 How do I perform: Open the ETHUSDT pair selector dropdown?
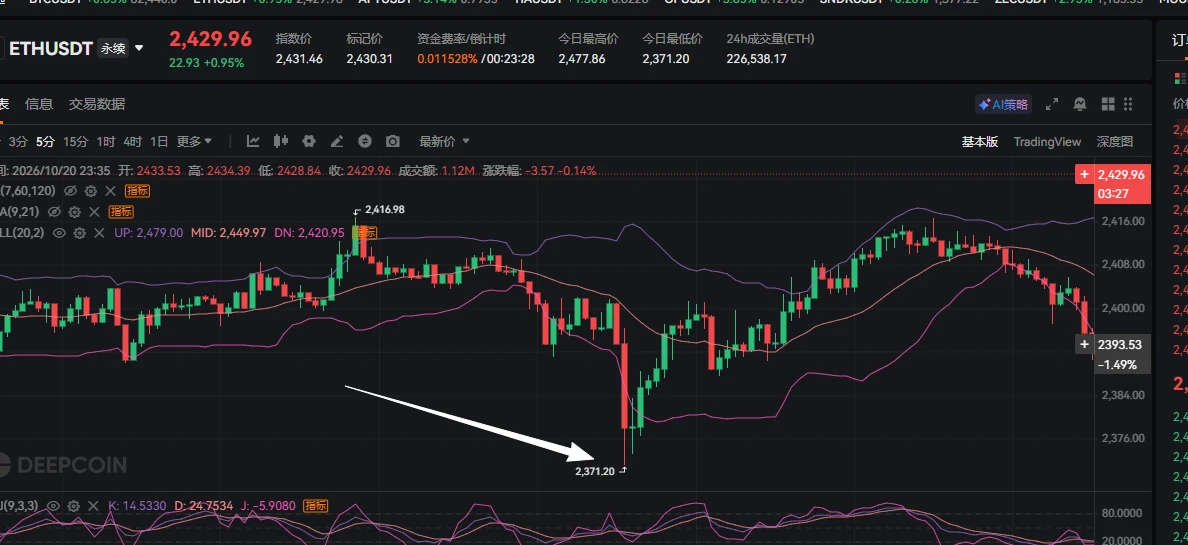pyautogui.click(x=139, y=49)
